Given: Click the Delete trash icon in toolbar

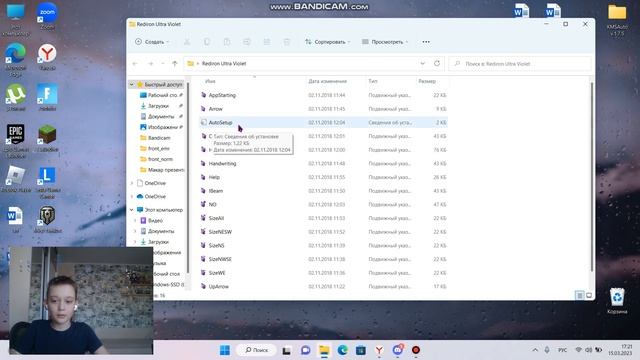Looking at the screenshot, I should (287, 42).
